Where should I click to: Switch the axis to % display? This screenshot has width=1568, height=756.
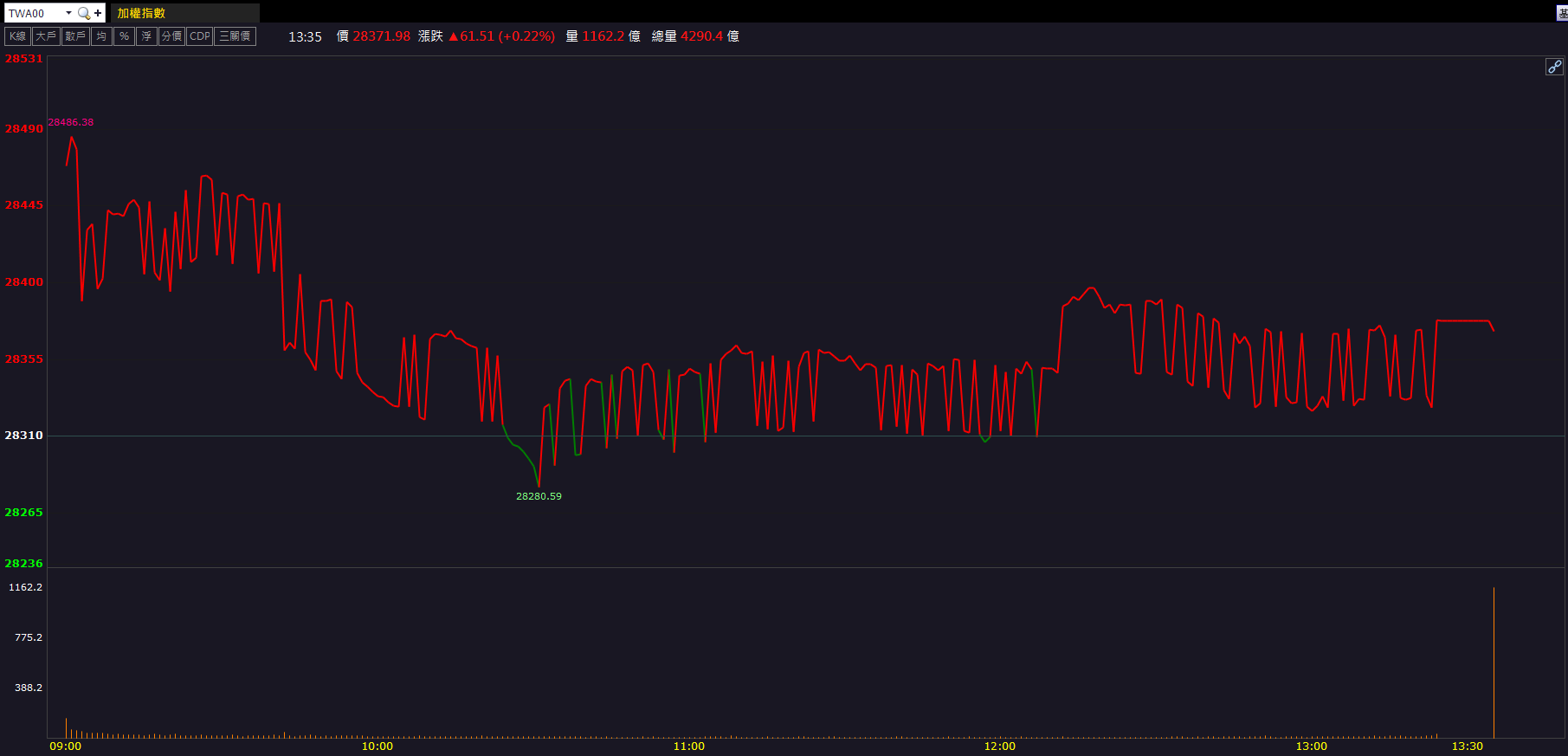click(125, 36)
